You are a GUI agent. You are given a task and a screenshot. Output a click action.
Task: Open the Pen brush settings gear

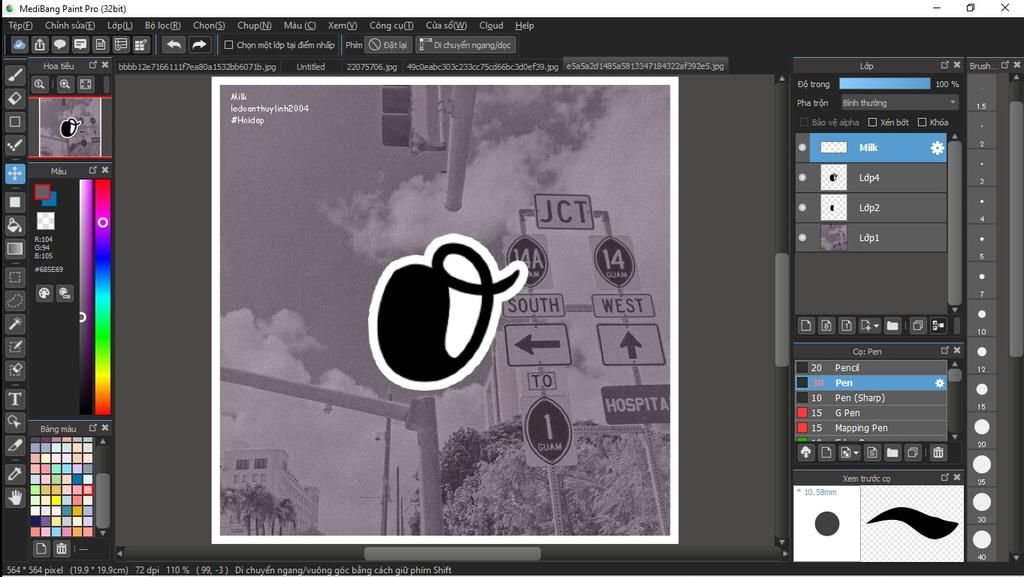tap(939, 383)
